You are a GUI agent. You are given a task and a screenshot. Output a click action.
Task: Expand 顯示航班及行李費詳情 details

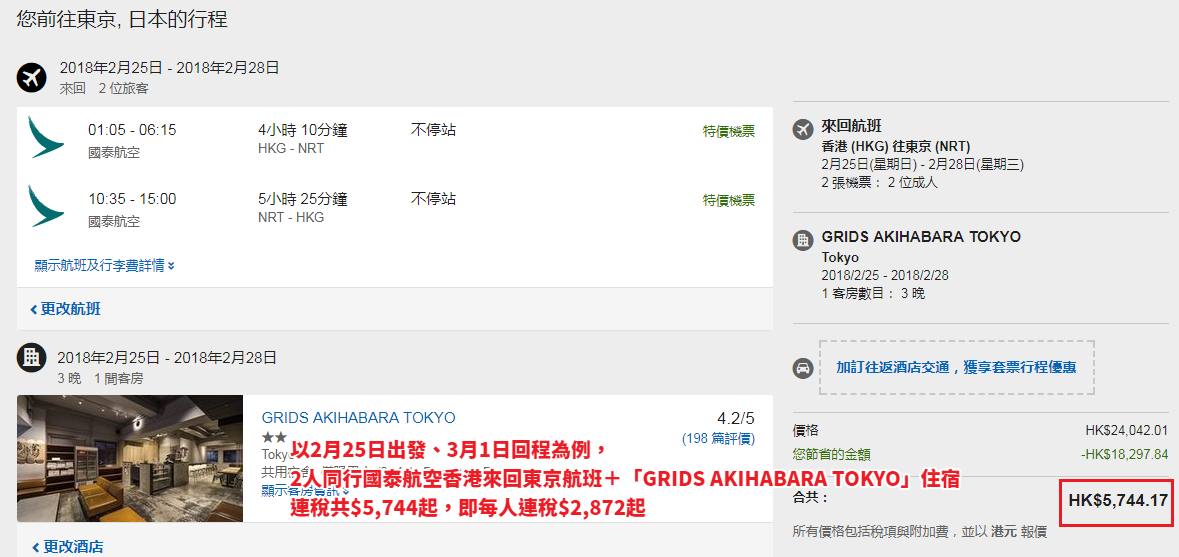[105, 265]
